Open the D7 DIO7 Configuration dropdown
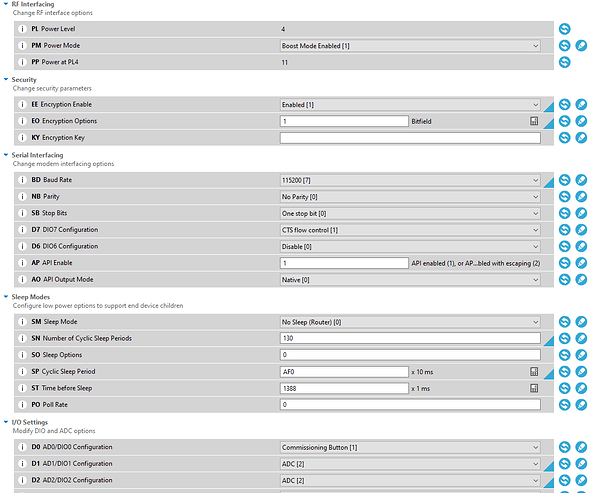This screenshot has width=592, height=500. click(410, 230)
